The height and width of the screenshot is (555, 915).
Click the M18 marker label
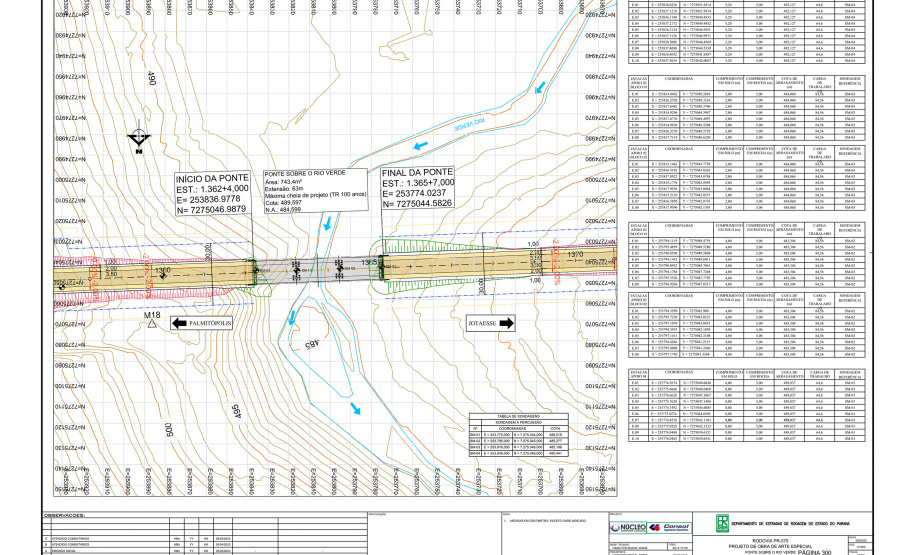pos(152,315)
